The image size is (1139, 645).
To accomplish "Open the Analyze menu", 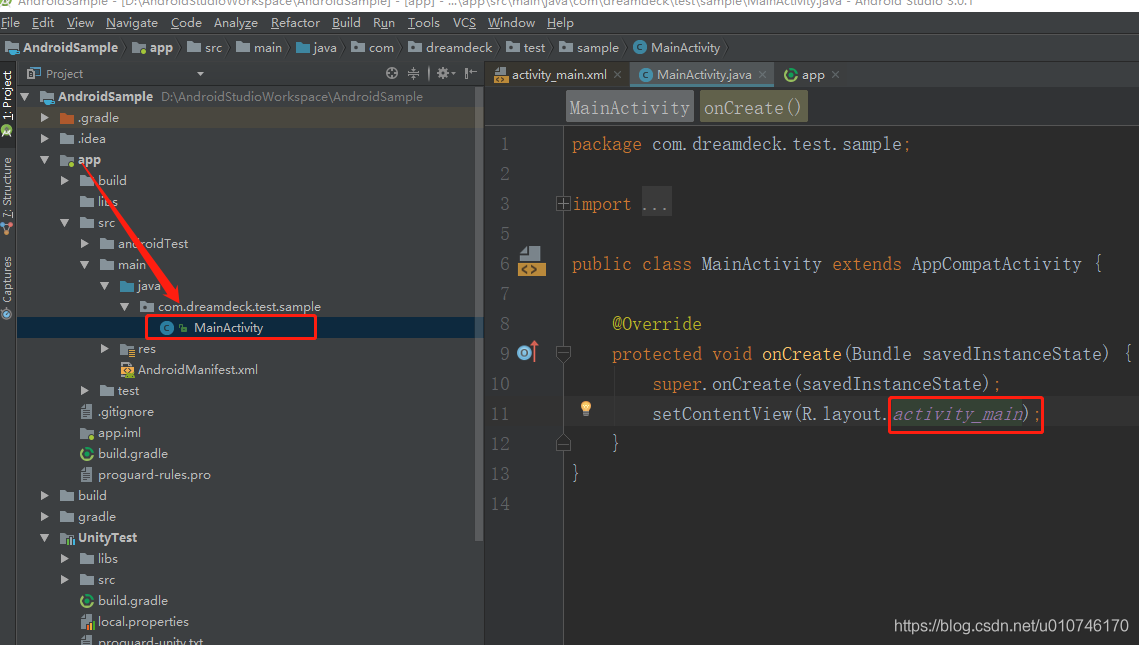I will coord(235,23).
